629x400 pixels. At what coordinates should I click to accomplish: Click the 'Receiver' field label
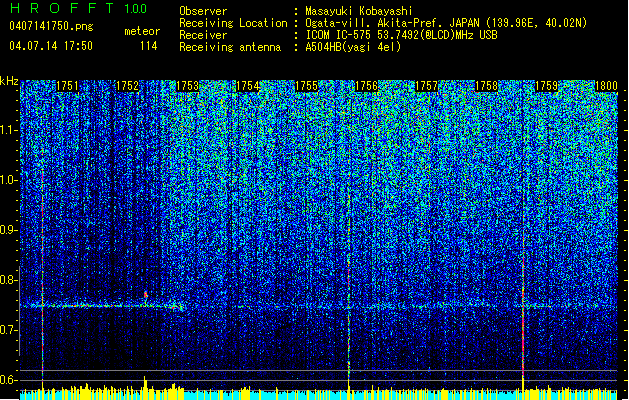203,35
